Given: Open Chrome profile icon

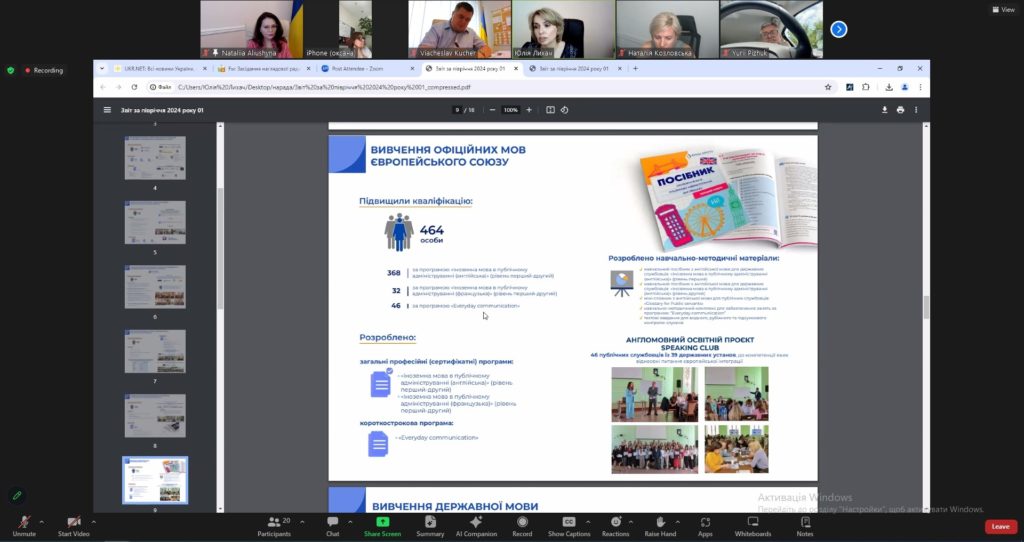Looking at the screenshot, I should coord(904,87).
